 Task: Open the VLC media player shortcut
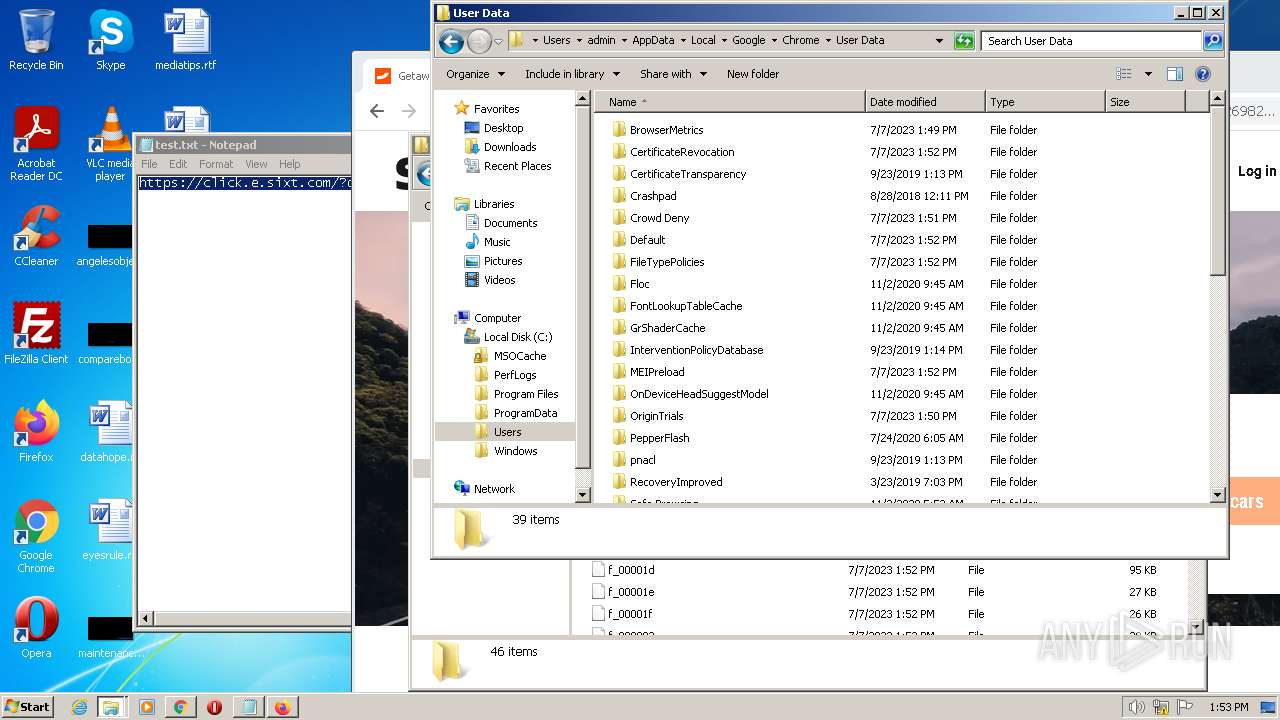click(x=110, y=144)
